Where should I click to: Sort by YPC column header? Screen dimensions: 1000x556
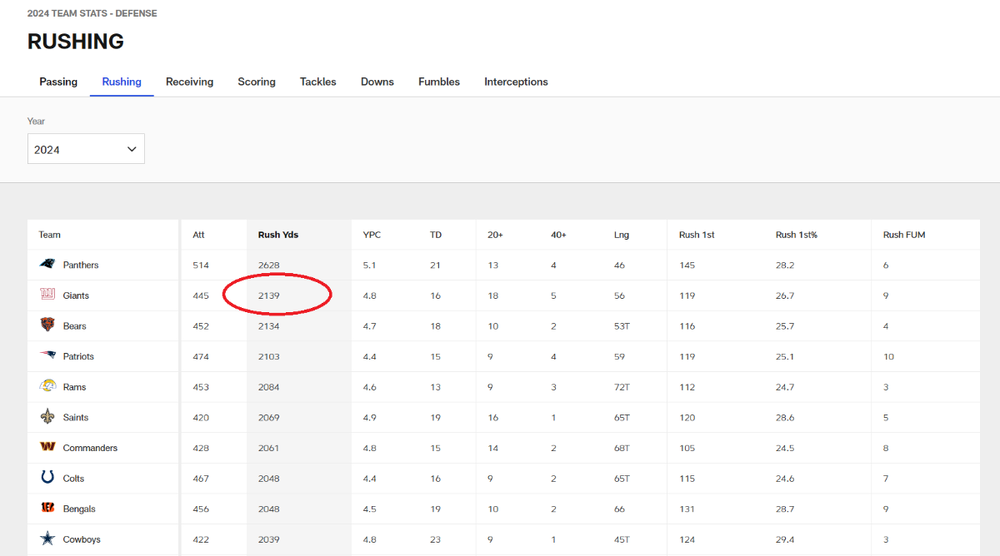pyautogui.click(x=372, y=235)
